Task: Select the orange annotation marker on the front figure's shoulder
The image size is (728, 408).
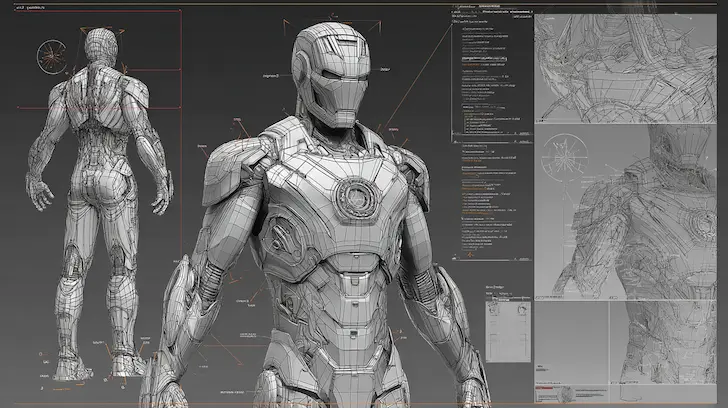Action: [238, 130]
